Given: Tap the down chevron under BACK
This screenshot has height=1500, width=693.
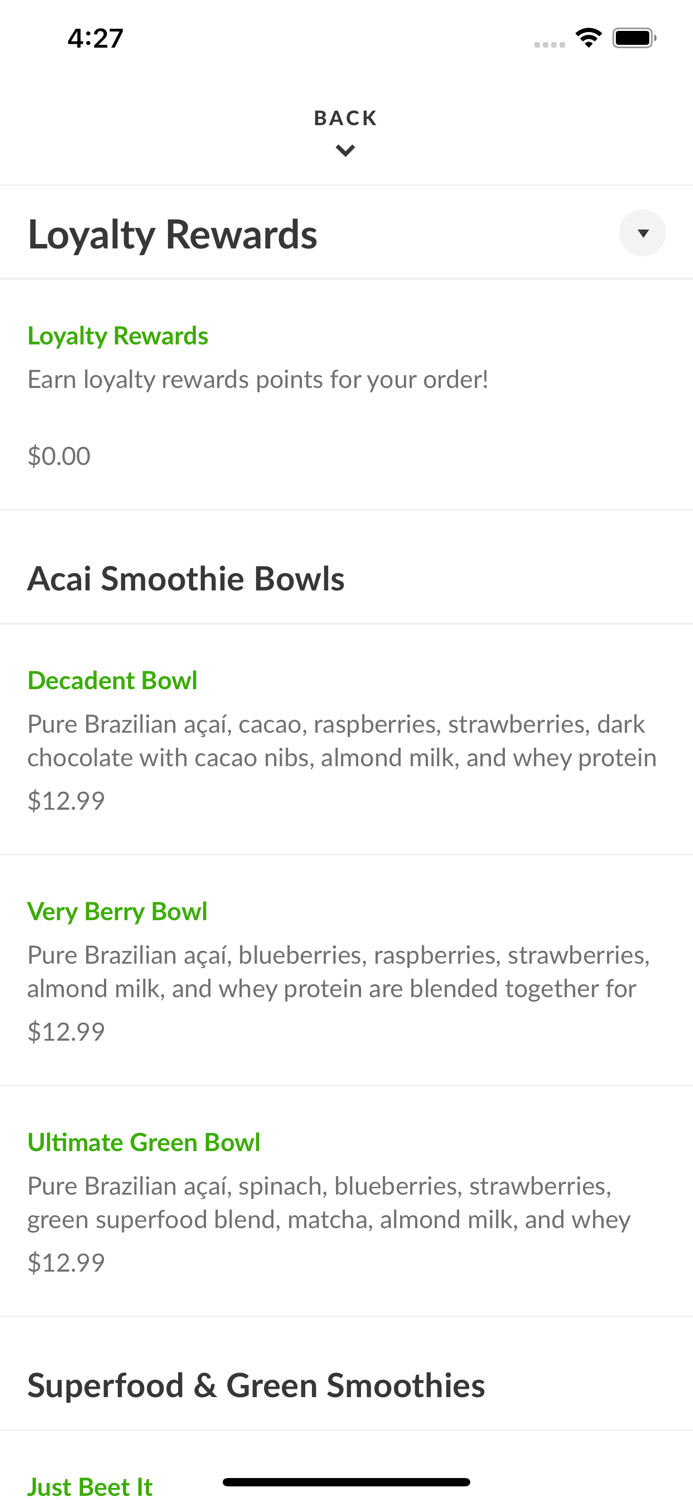Looking at the screenshot, I should (x=345, y=151).
